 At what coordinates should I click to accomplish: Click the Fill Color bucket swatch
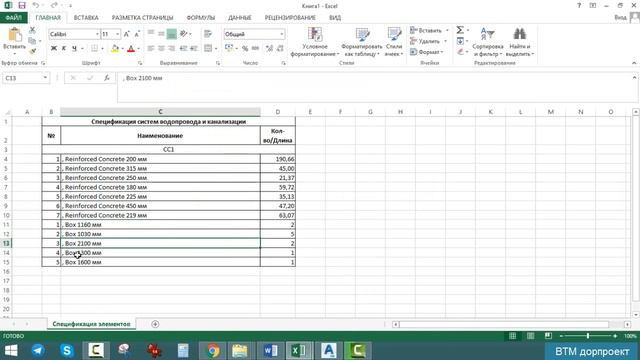pos(115,49)
